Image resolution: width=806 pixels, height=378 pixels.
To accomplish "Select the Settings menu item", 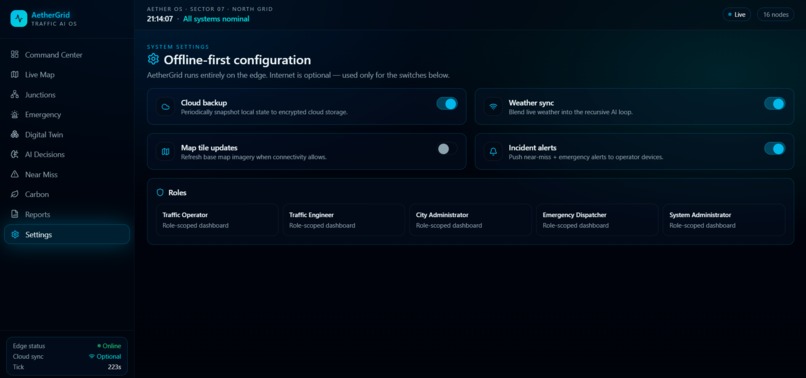I will click(x=67, y=235).
